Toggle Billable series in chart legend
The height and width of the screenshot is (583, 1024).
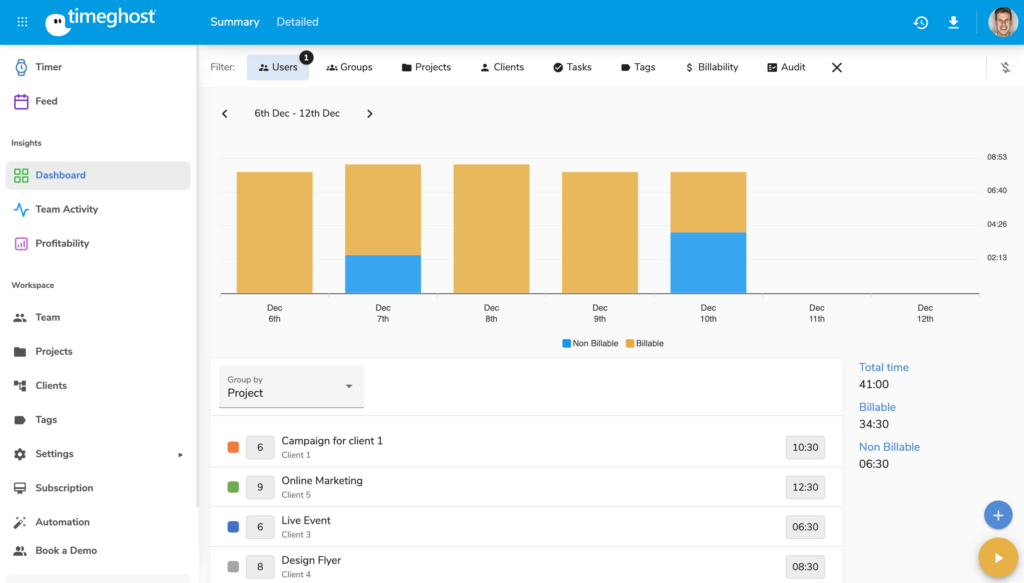(644, 343)
